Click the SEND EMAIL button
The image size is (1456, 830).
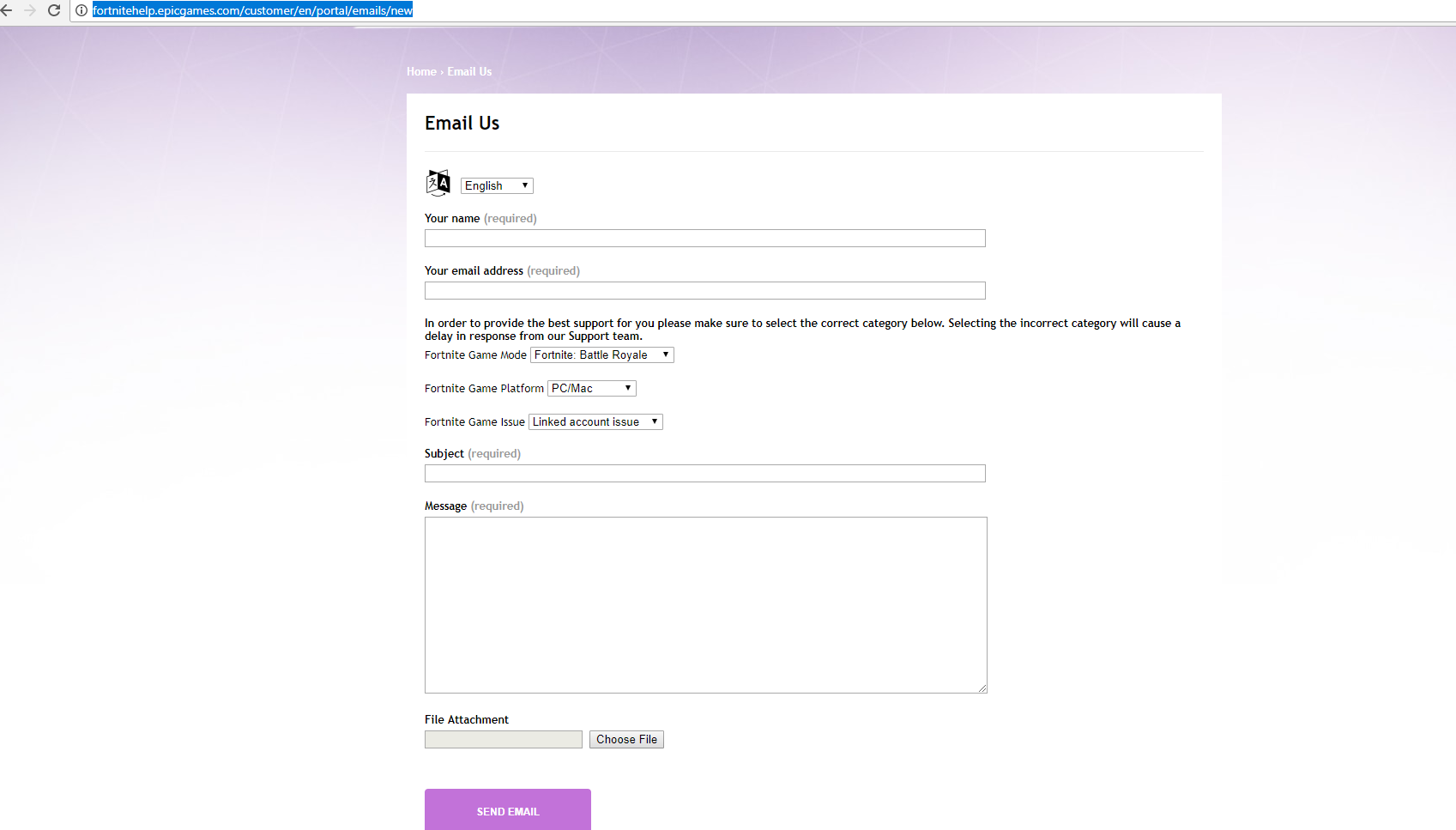pos(508,810)
